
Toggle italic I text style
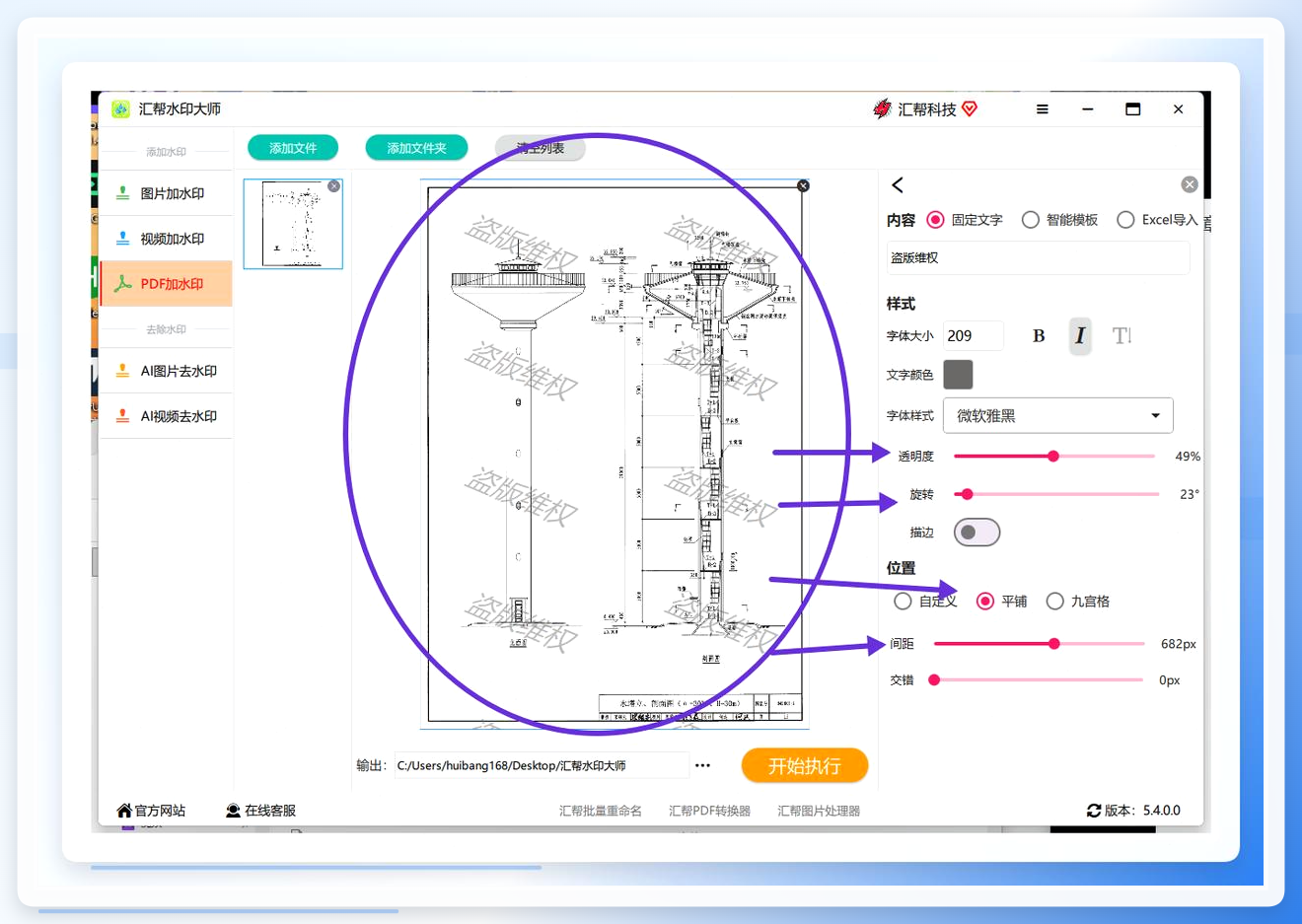[1080, 336]
